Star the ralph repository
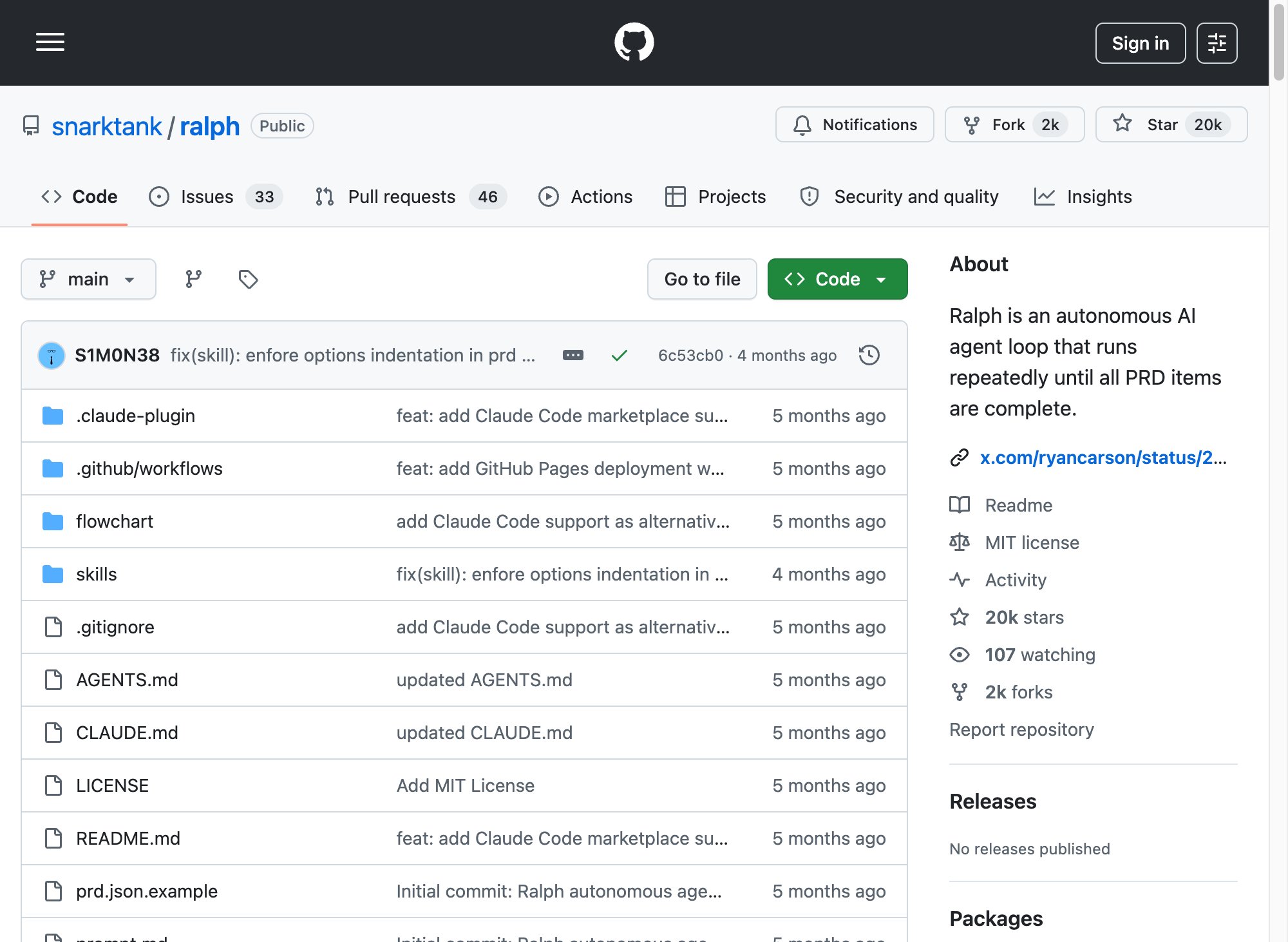Image resolution: width=1288 pixels, height=942 pixels. [x=1171, y=124]
